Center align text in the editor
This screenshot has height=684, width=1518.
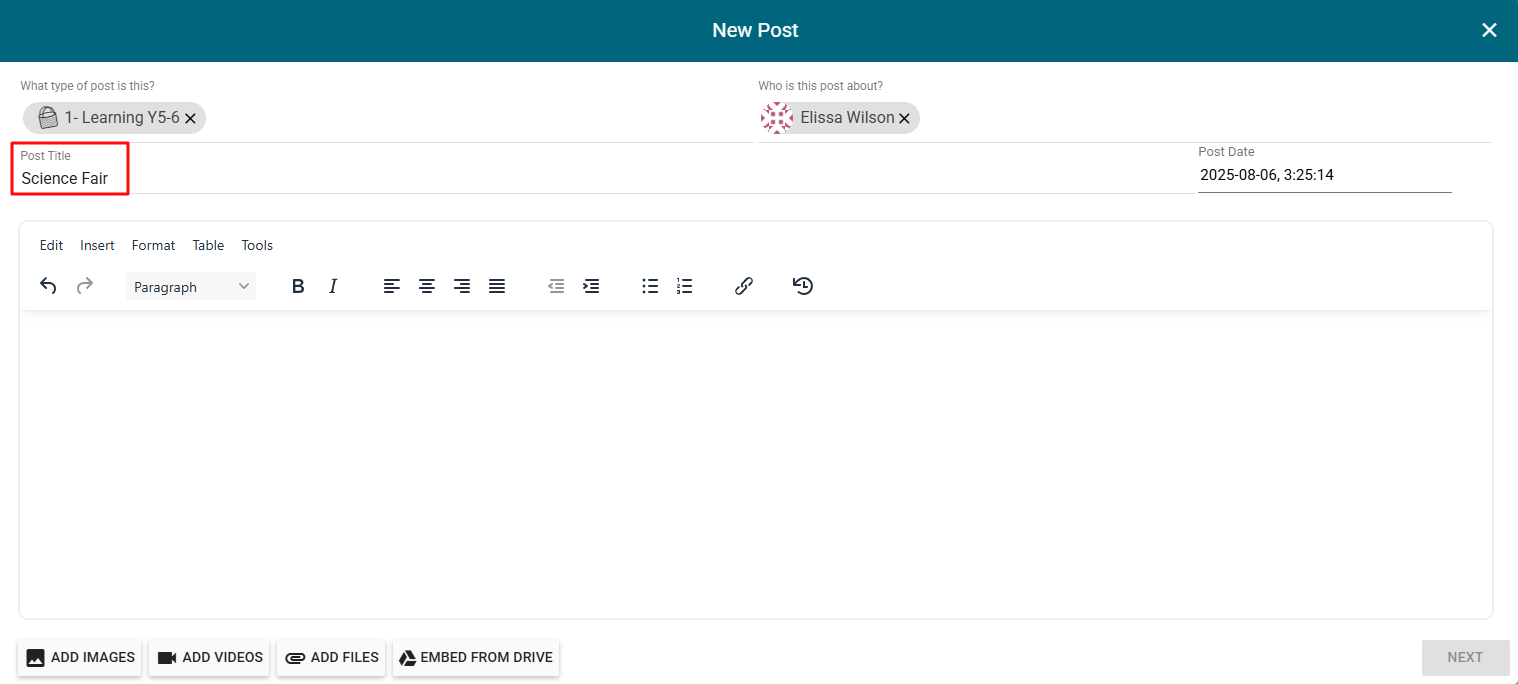(x=427, y=287)
